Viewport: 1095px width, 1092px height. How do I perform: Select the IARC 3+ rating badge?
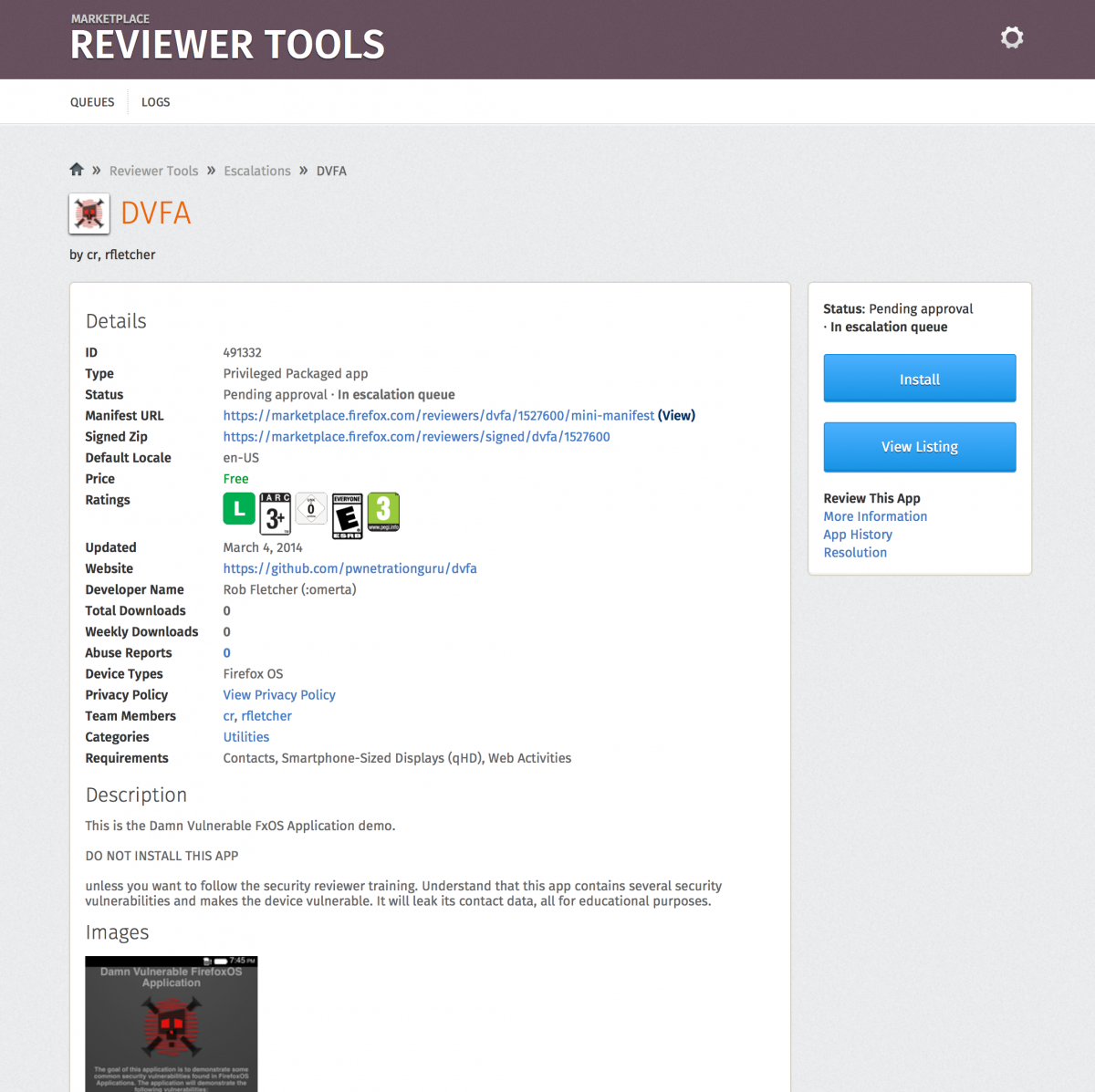click(275, 514)
